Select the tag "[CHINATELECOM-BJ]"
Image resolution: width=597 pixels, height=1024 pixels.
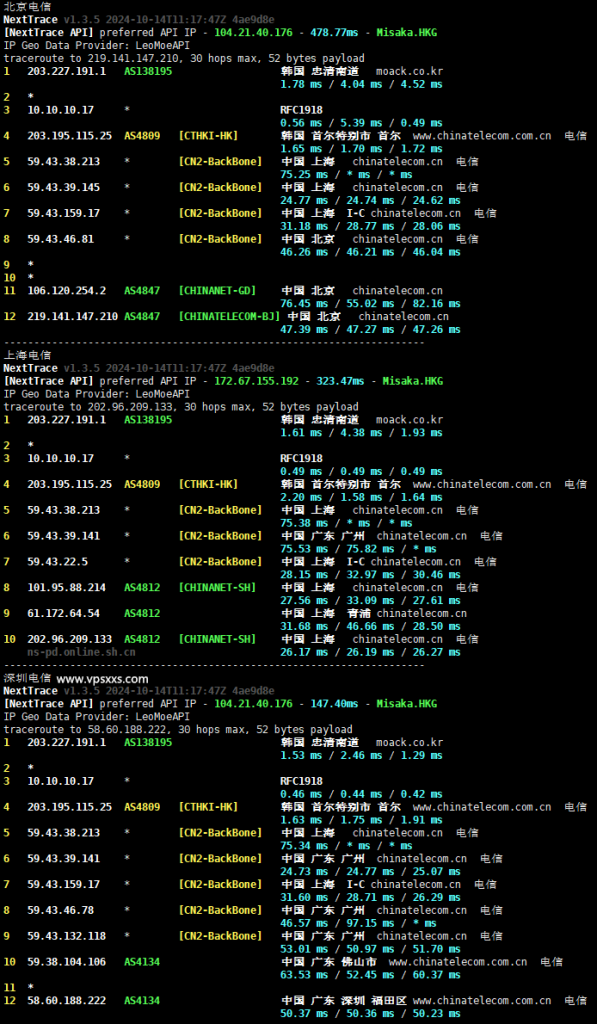pyautogui.click(x=229, y=316)
